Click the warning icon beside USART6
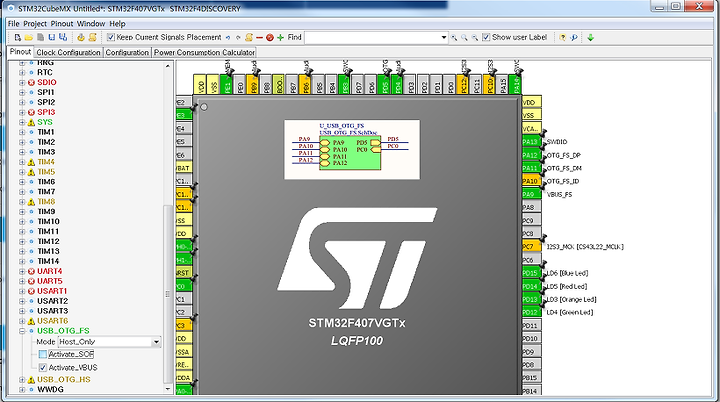720x402 pixels. (31, 321)
